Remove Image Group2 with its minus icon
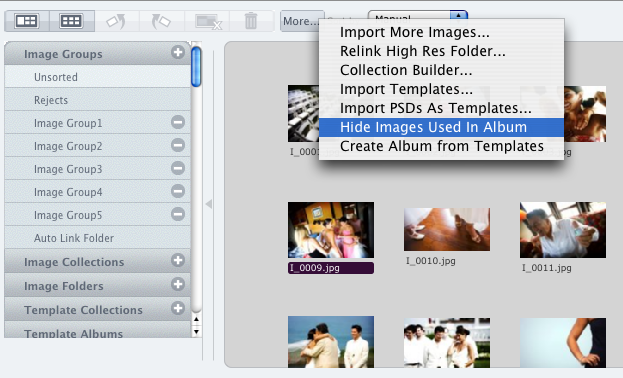This screenshot has height=378, width=623. pyautogui.click(x=178, y=145)
